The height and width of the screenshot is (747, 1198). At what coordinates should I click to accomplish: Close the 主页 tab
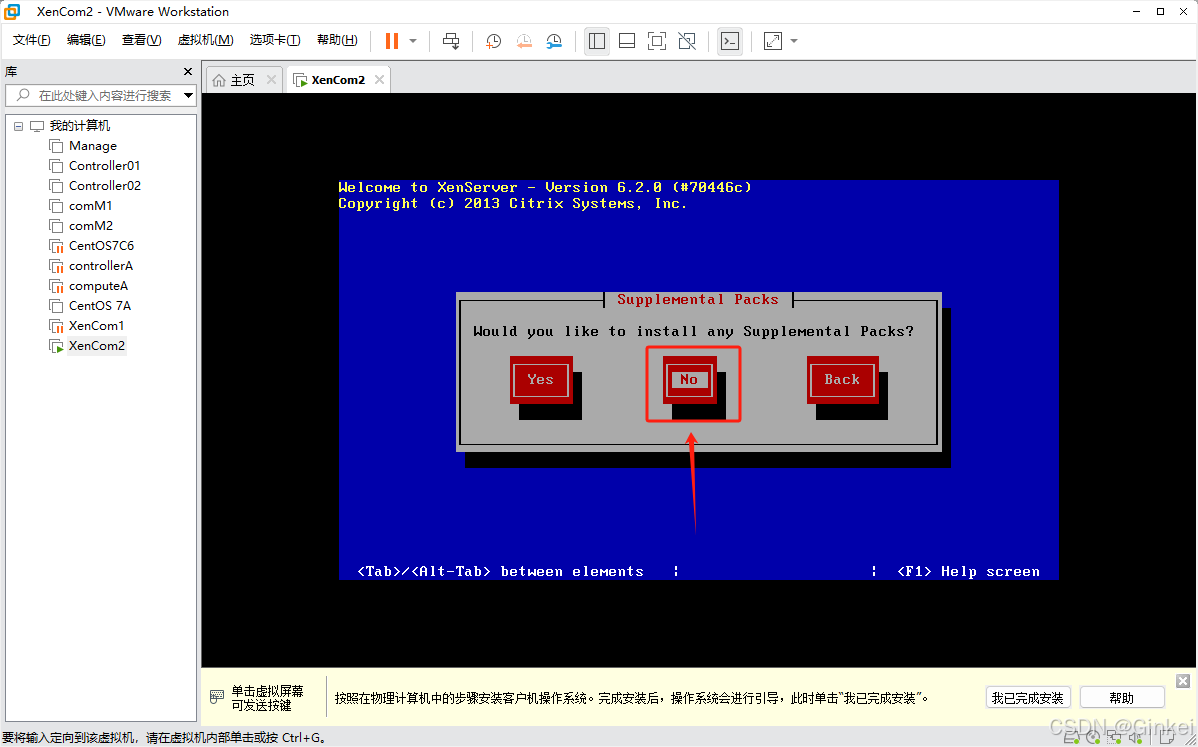point(271,80)
